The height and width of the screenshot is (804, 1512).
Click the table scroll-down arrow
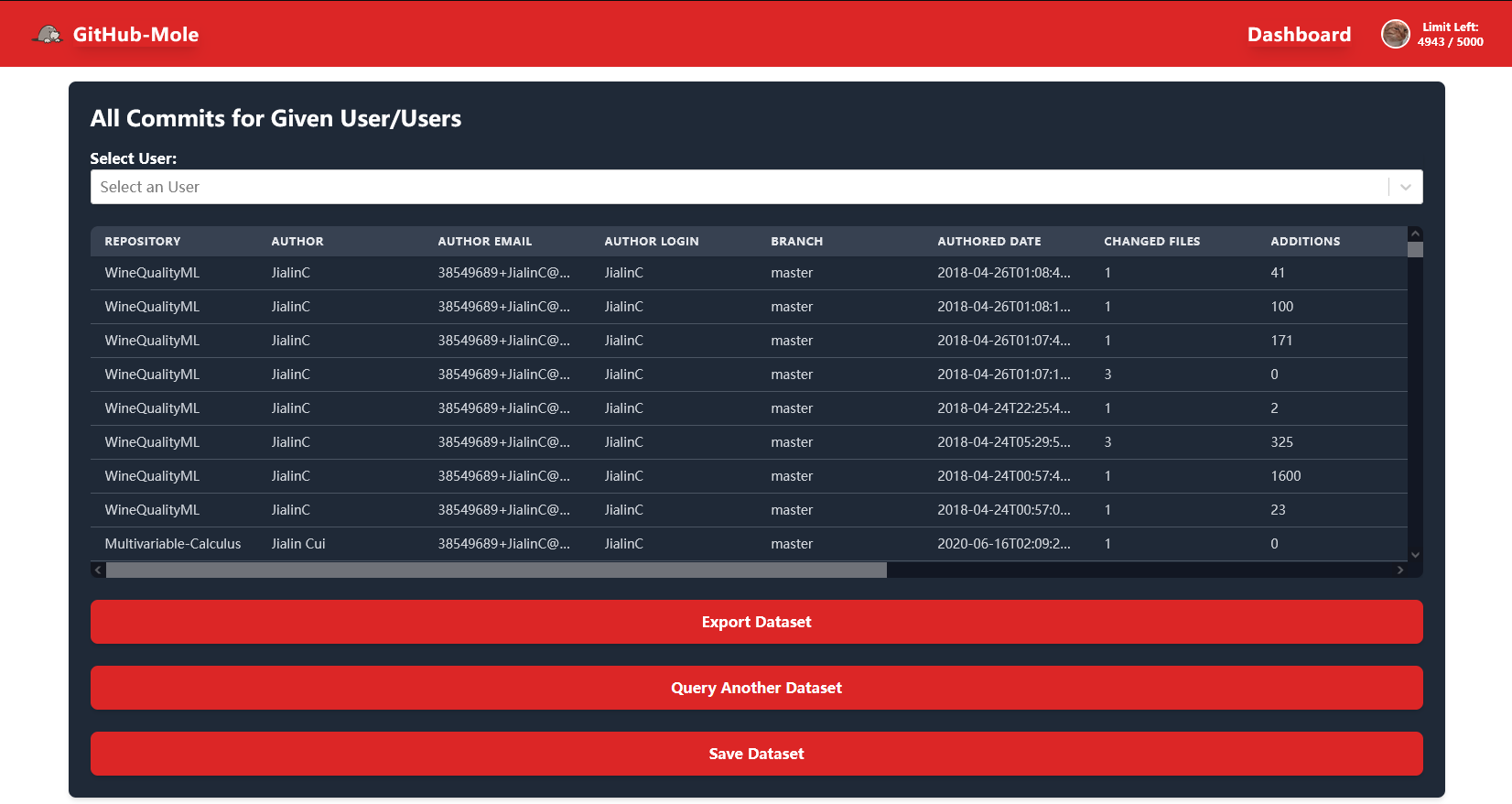point(1415,554)
